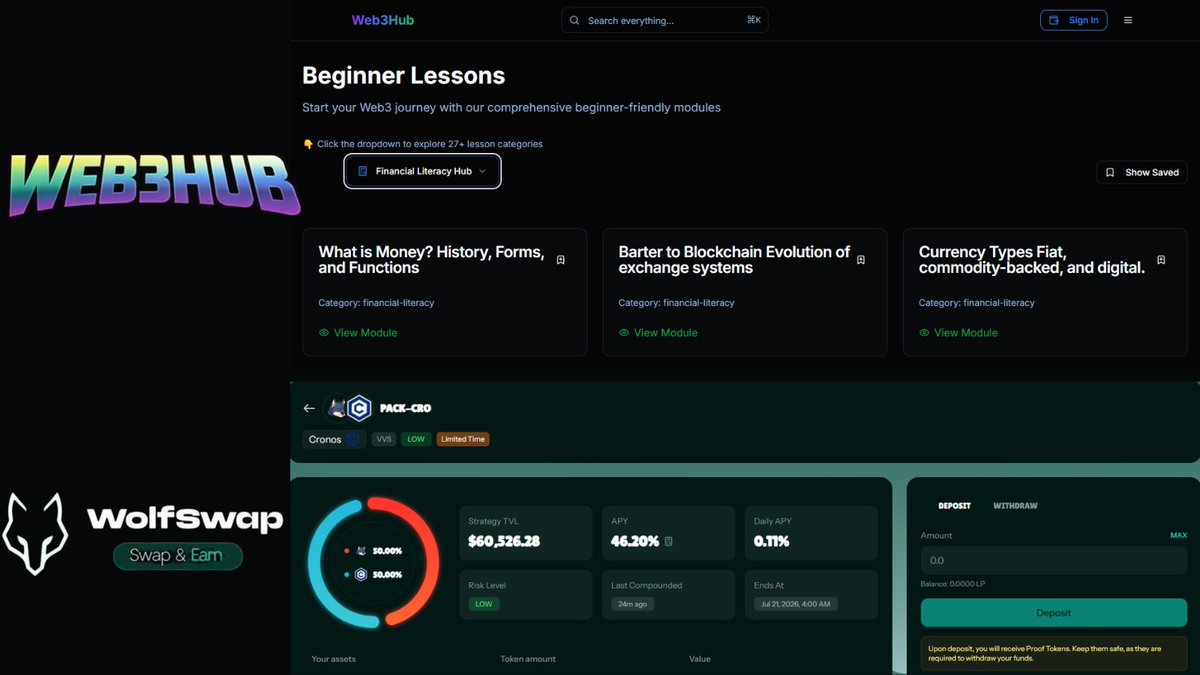Click the wolf icon in the donut legend
The image size is (1200, 675).
pos(360,551)
